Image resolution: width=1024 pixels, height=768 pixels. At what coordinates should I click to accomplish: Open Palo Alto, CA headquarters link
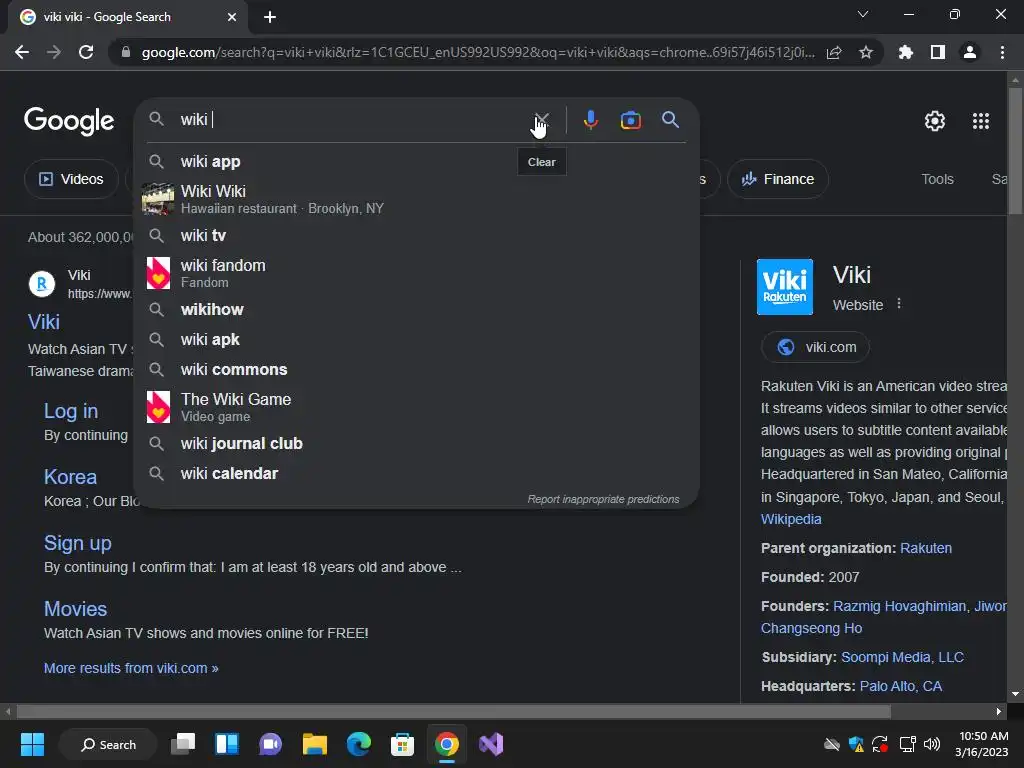901,686
